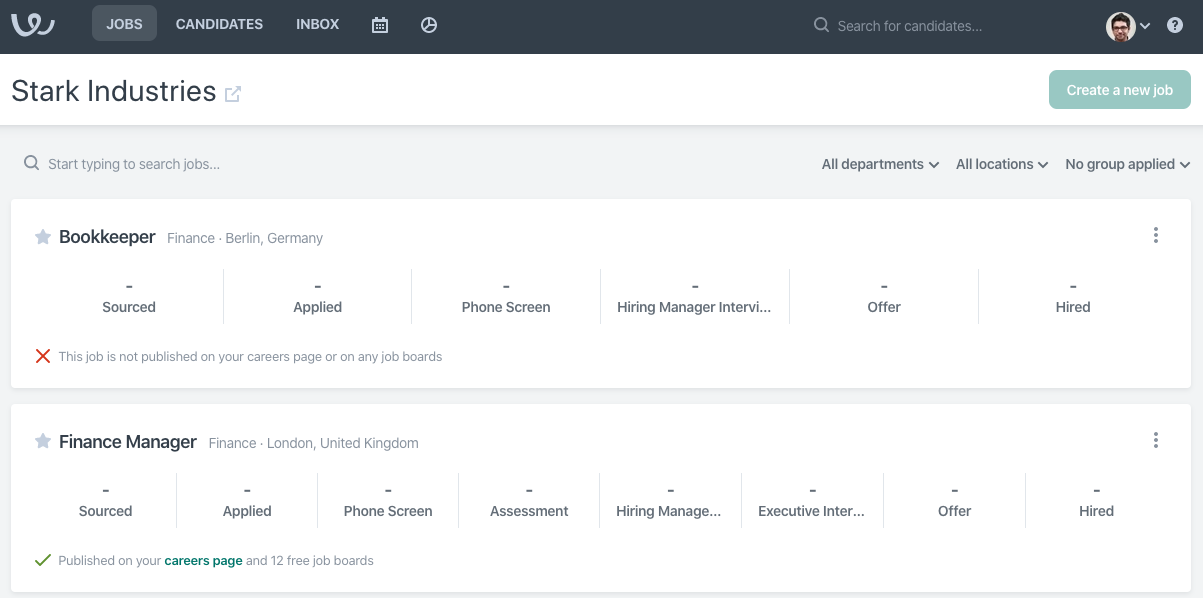Open Bookkeeper job options kebab menu
Image resolution: width=1203 pixels, height=598 pixels.
pos(1156,235)
